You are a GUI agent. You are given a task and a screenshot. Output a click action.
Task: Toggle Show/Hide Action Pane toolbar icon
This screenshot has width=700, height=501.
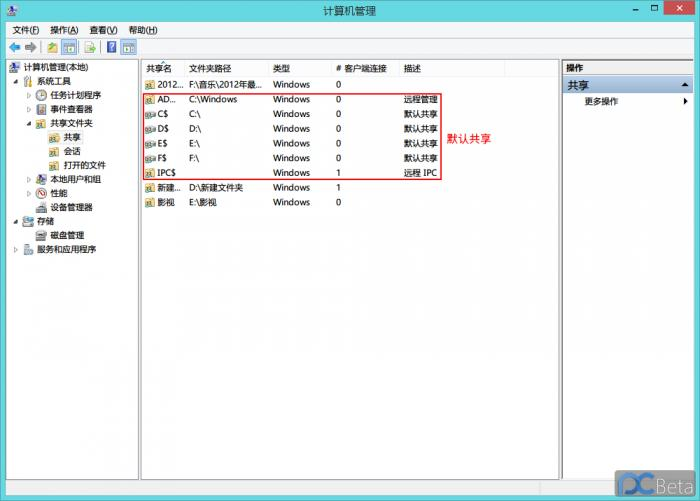coord(129,47)
